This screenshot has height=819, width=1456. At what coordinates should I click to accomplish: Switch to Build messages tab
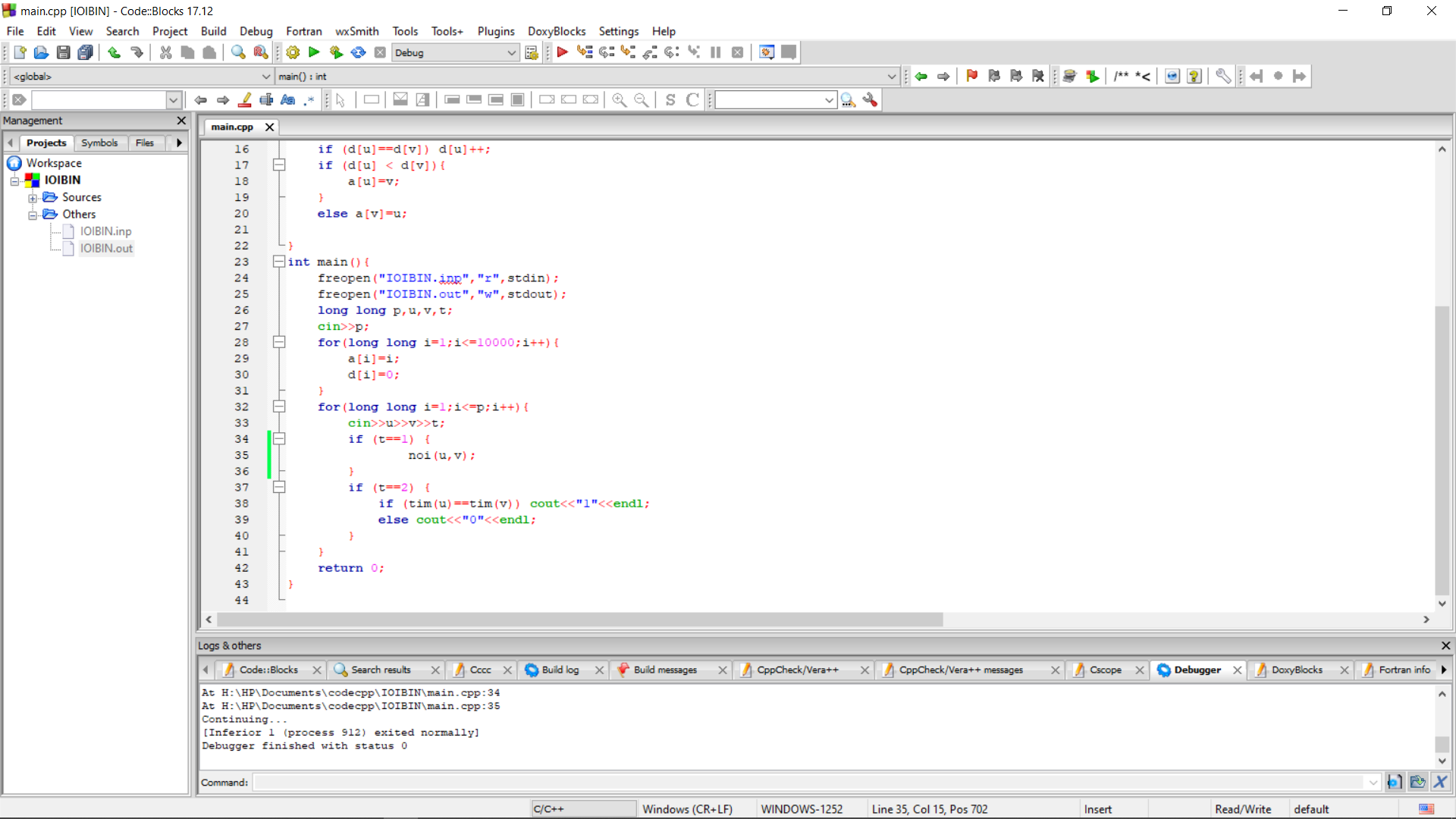[x=664, y=670]
